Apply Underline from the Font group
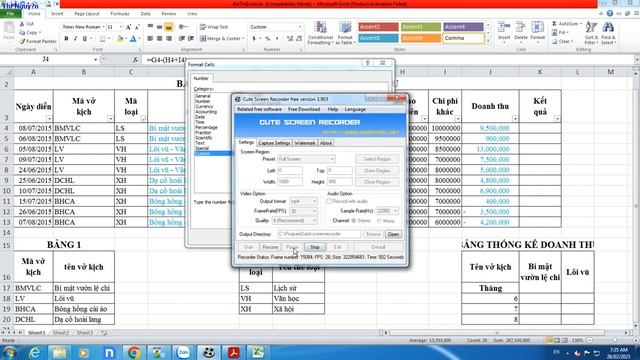640x360 pixels. coord(84,38)
